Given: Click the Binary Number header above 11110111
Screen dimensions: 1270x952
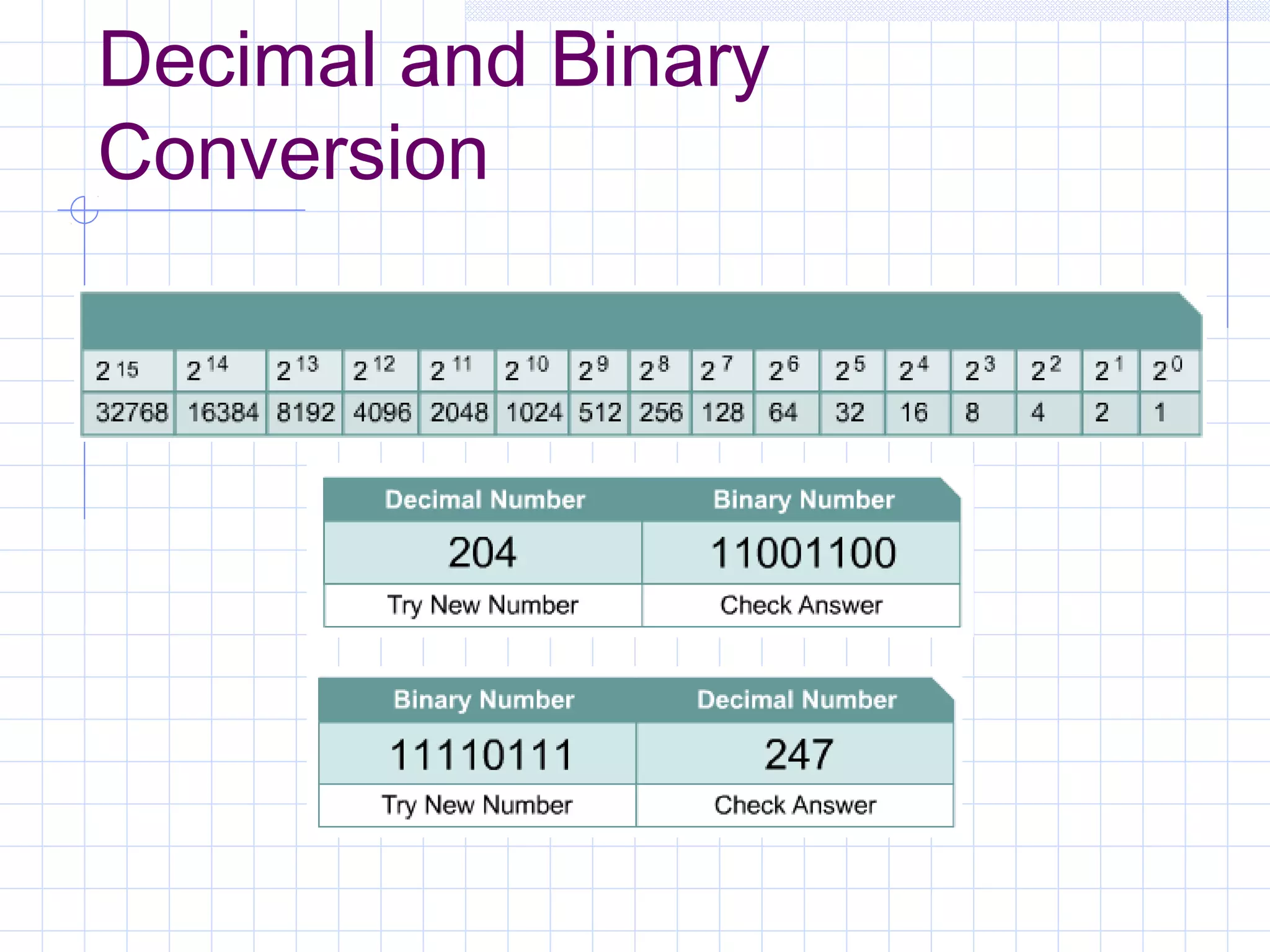Looking at the screenshot, I should [x=484, y=700].
